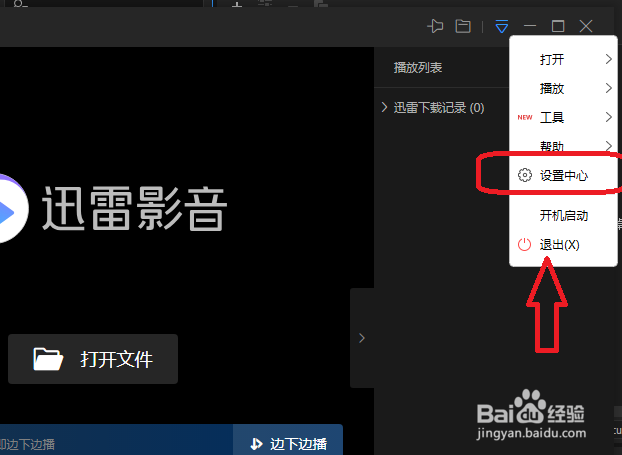Viewport: 622px width, 455px height.
Task: Click the 迅雷影音 play logo
Action: (13, 209)
